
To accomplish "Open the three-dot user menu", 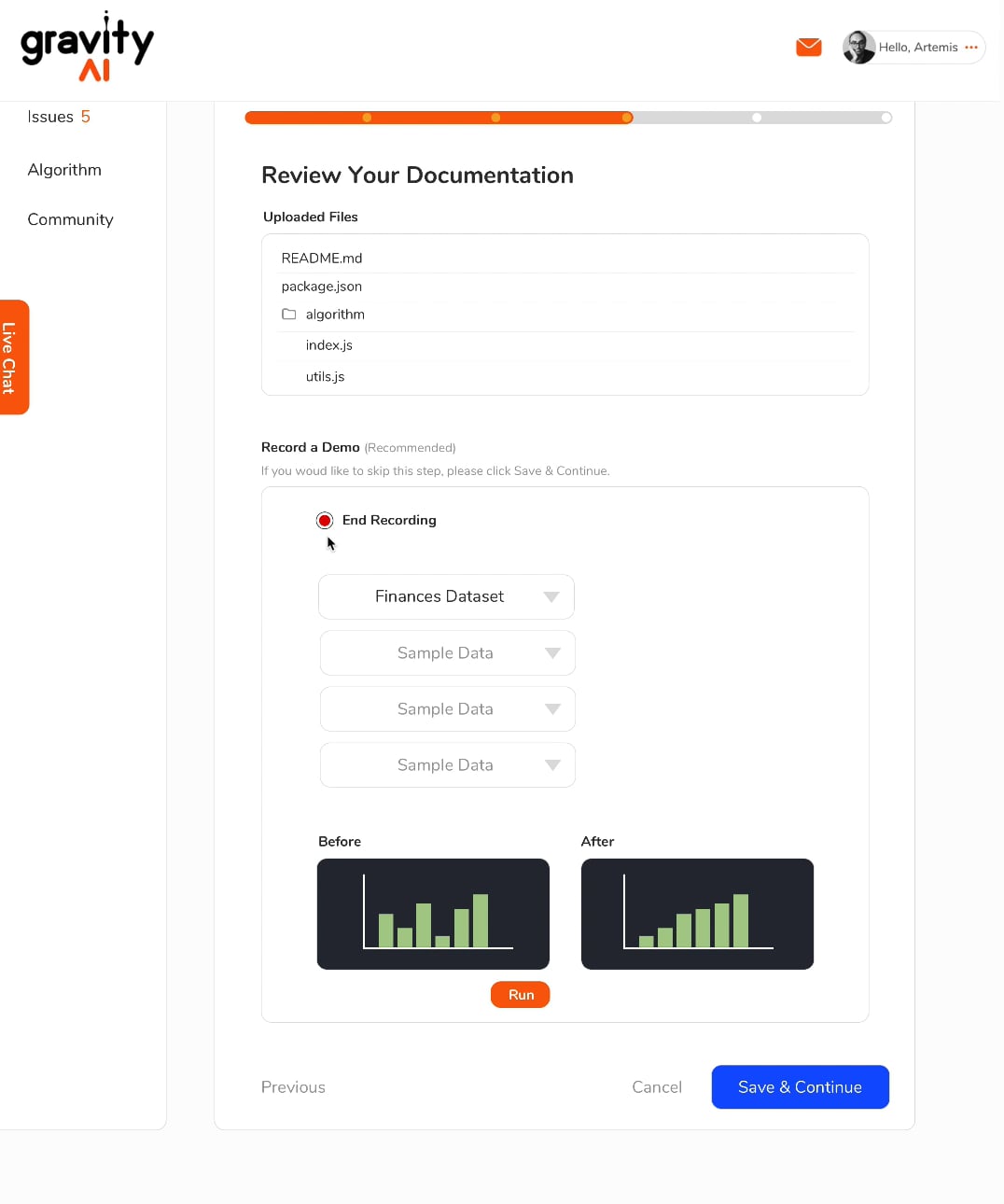I will pos(971,47).
